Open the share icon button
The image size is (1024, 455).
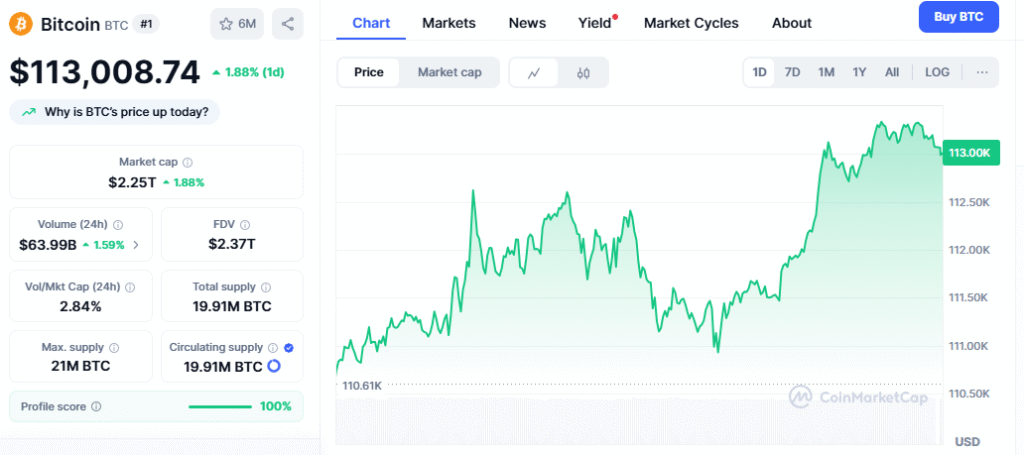click(287, 24)
